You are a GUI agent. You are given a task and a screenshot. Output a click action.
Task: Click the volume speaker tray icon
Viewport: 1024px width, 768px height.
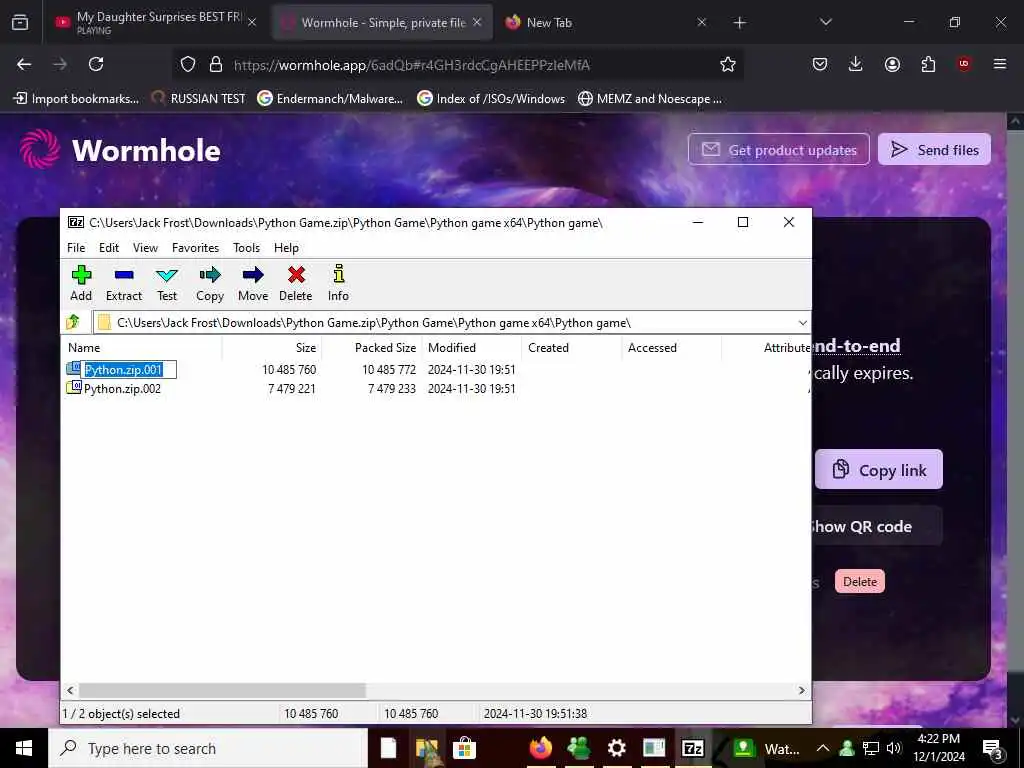click(x=894, y=748)
